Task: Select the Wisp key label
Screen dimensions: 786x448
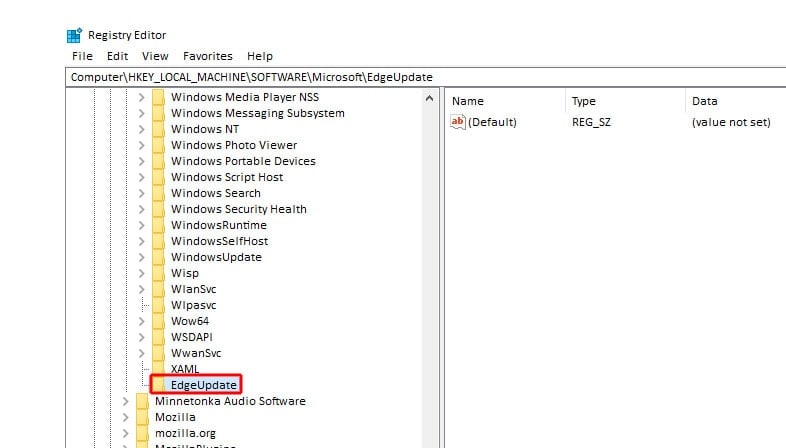Action: tap(184, 274)
